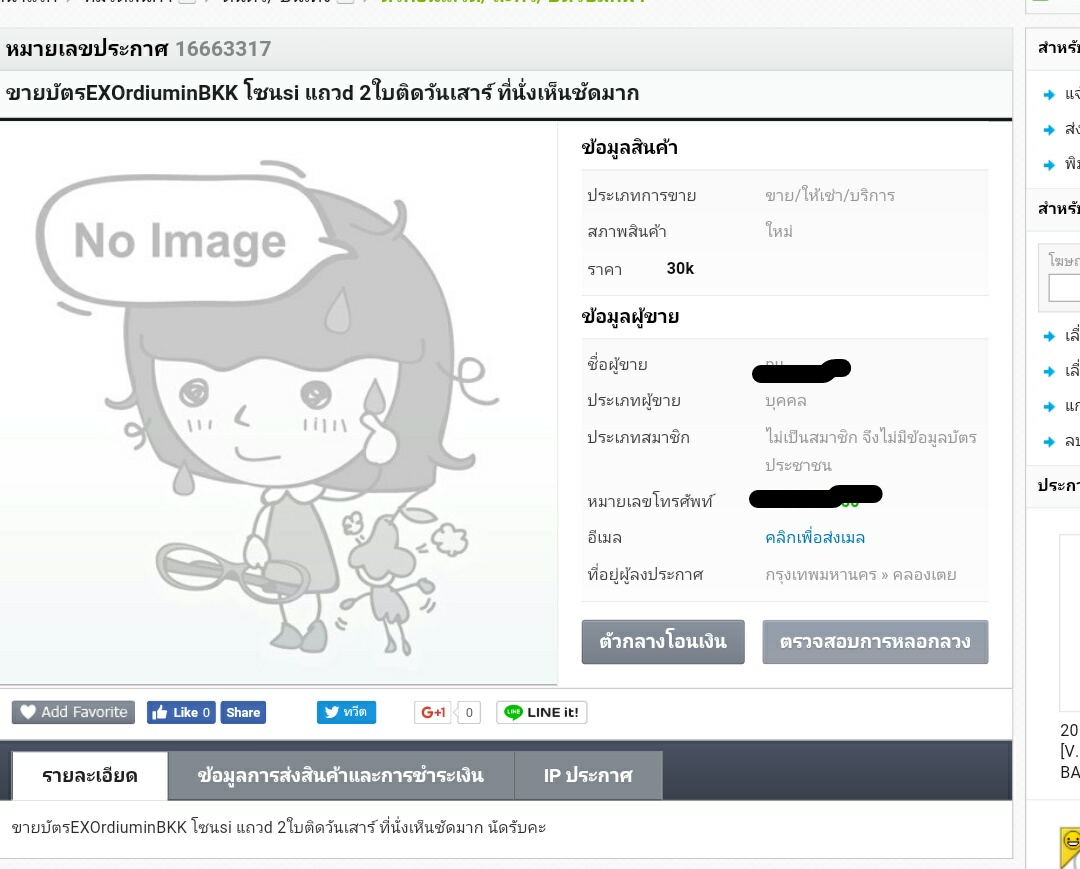This screenshot has width=1080, height=869.
Task: Click the ข้อมูลสินค้า section heading
Action: click(630, 147)
